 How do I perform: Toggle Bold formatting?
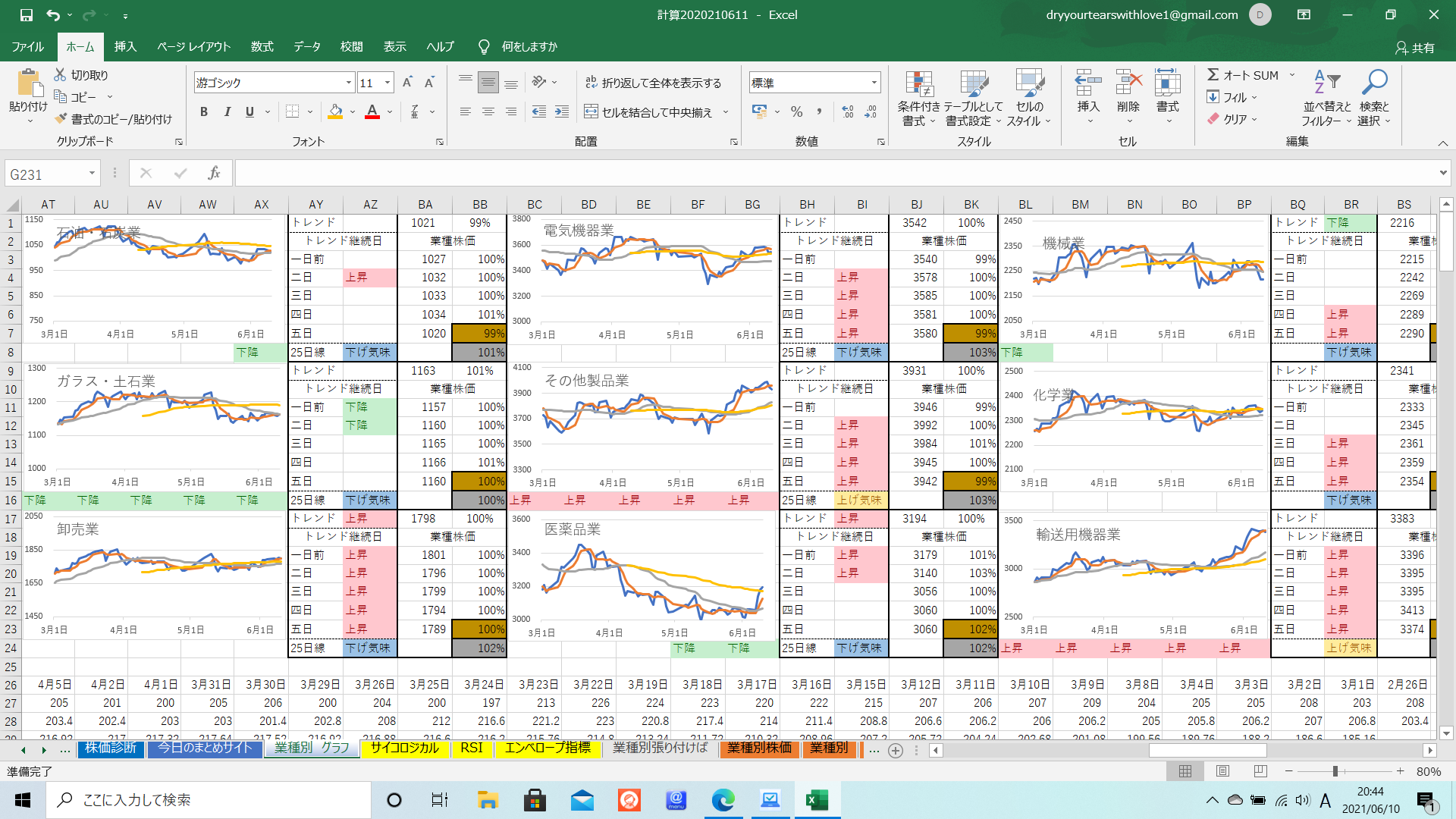[x=203, y=112]
